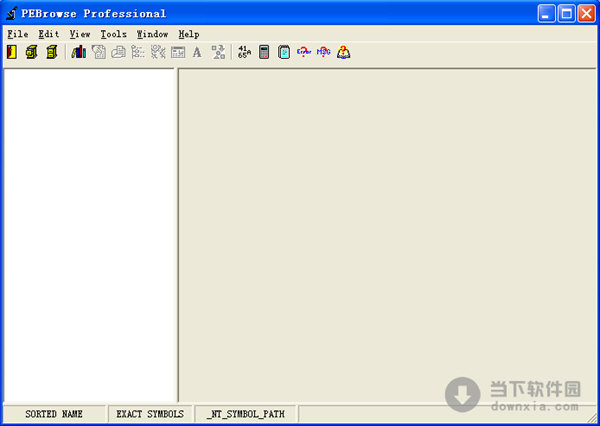Screen dimensions: 600x426
Task: Click the grayed tree view icon
Action: (138, 52)
